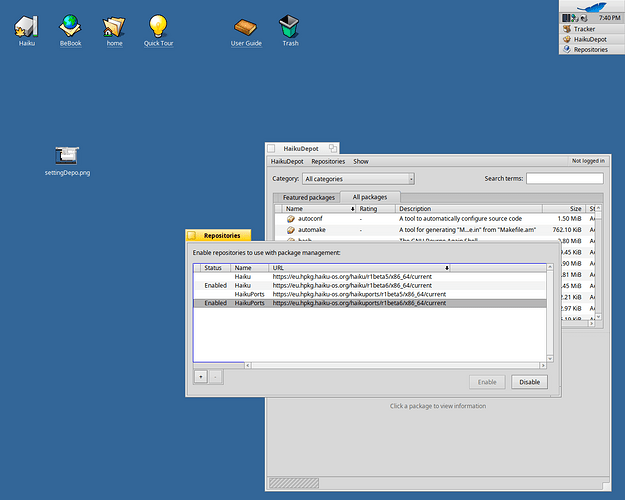Viewport: 625px width, 500px height.
Task: Select the automake package row
Action: [x=434, y=230]
